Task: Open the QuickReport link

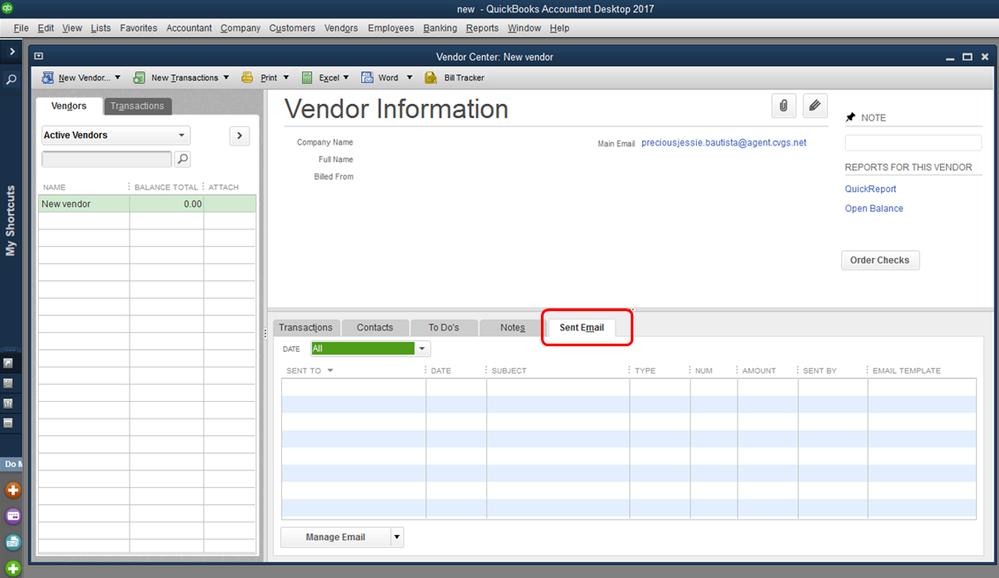Action: 870,189
